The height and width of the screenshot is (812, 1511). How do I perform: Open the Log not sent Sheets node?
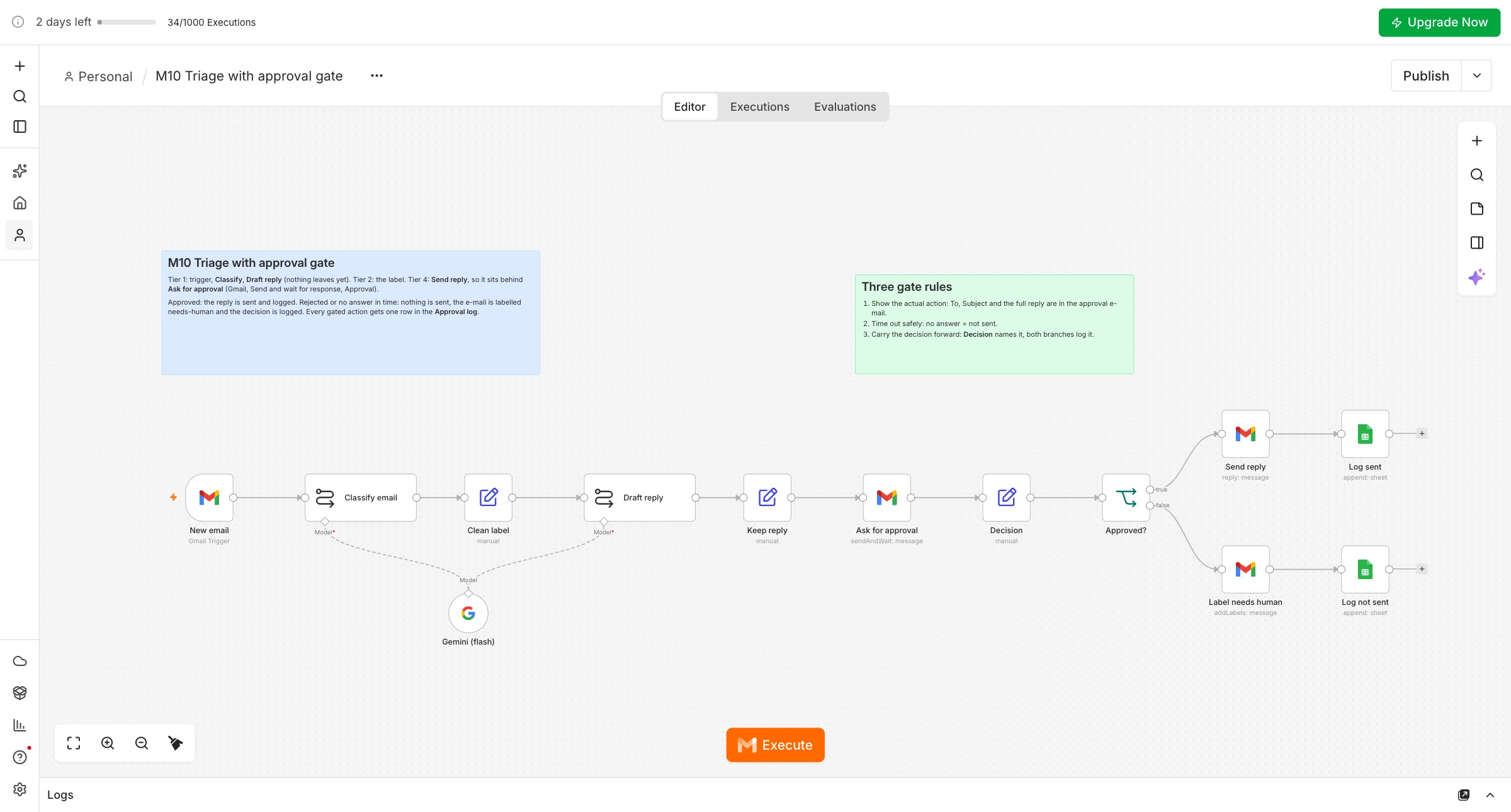pyautogui.click(x=1366, y=569)
